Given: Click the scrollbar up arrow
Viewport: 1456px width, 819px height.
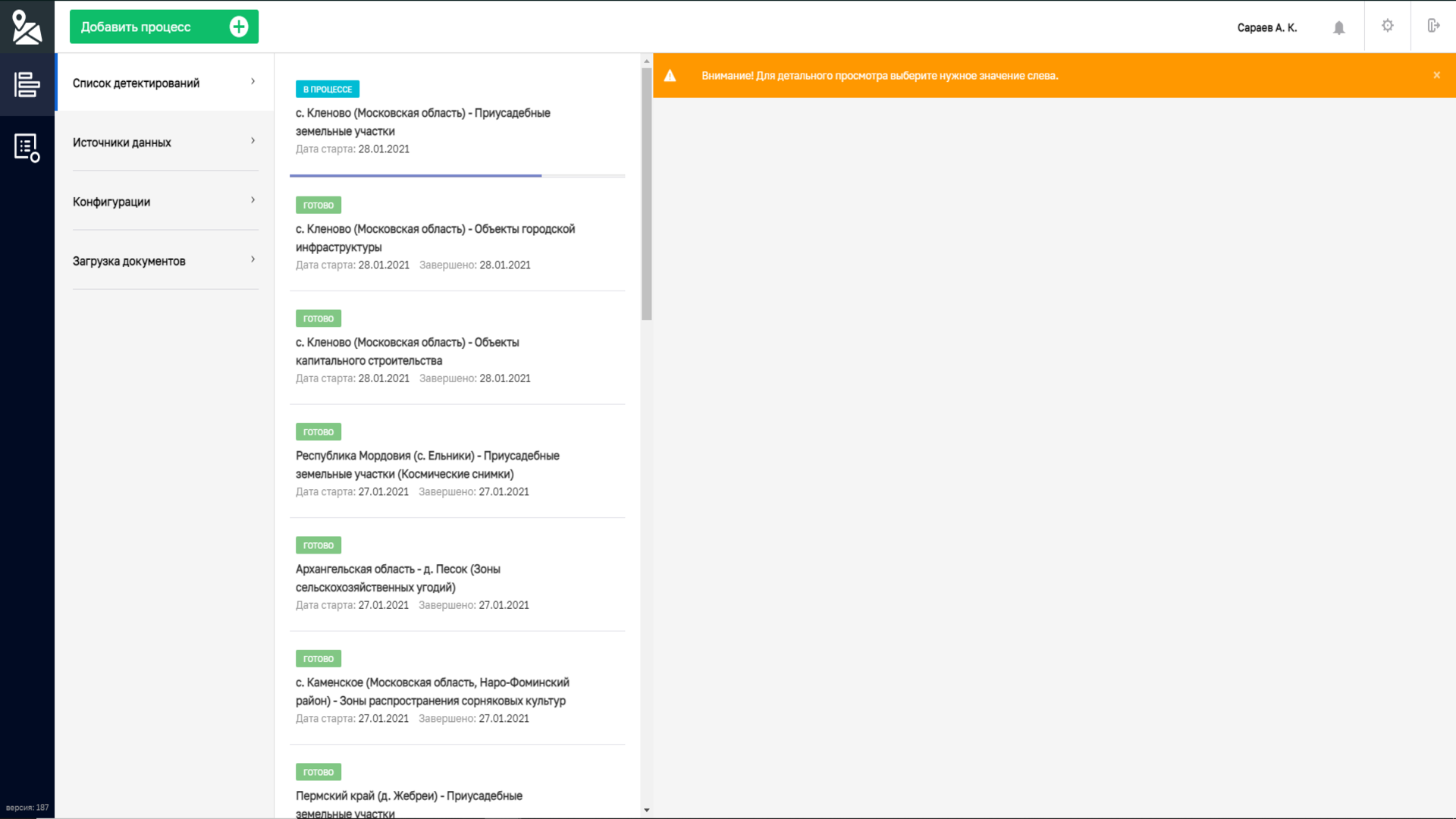Looking at the screenshot, I should [647, 61].
